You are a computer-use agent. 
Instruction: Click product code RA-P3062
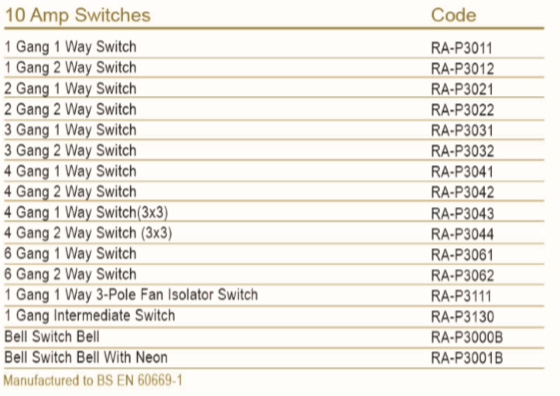[x=462, y=276]
